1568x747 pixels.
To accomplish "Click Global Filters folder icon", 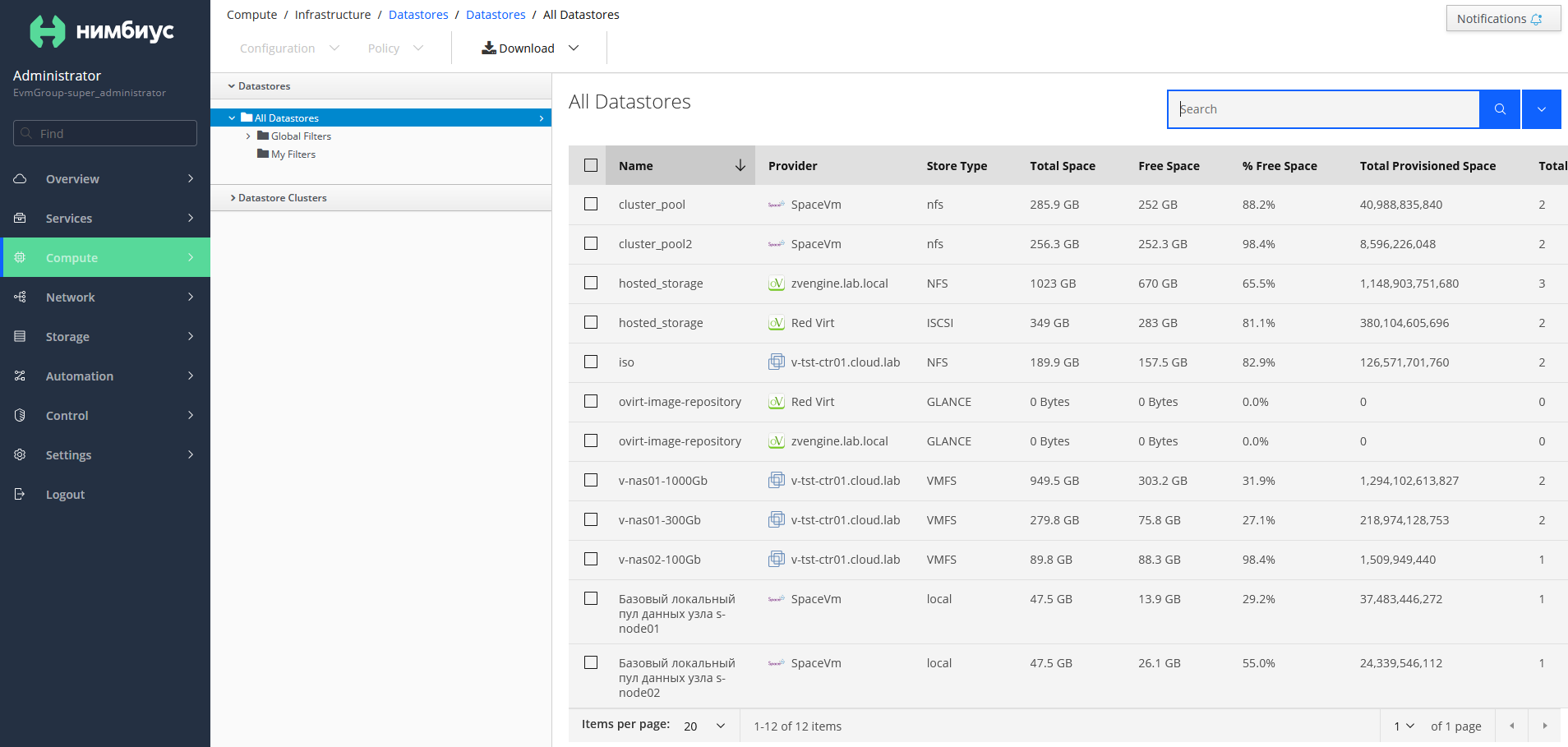I will click(263, 136).
